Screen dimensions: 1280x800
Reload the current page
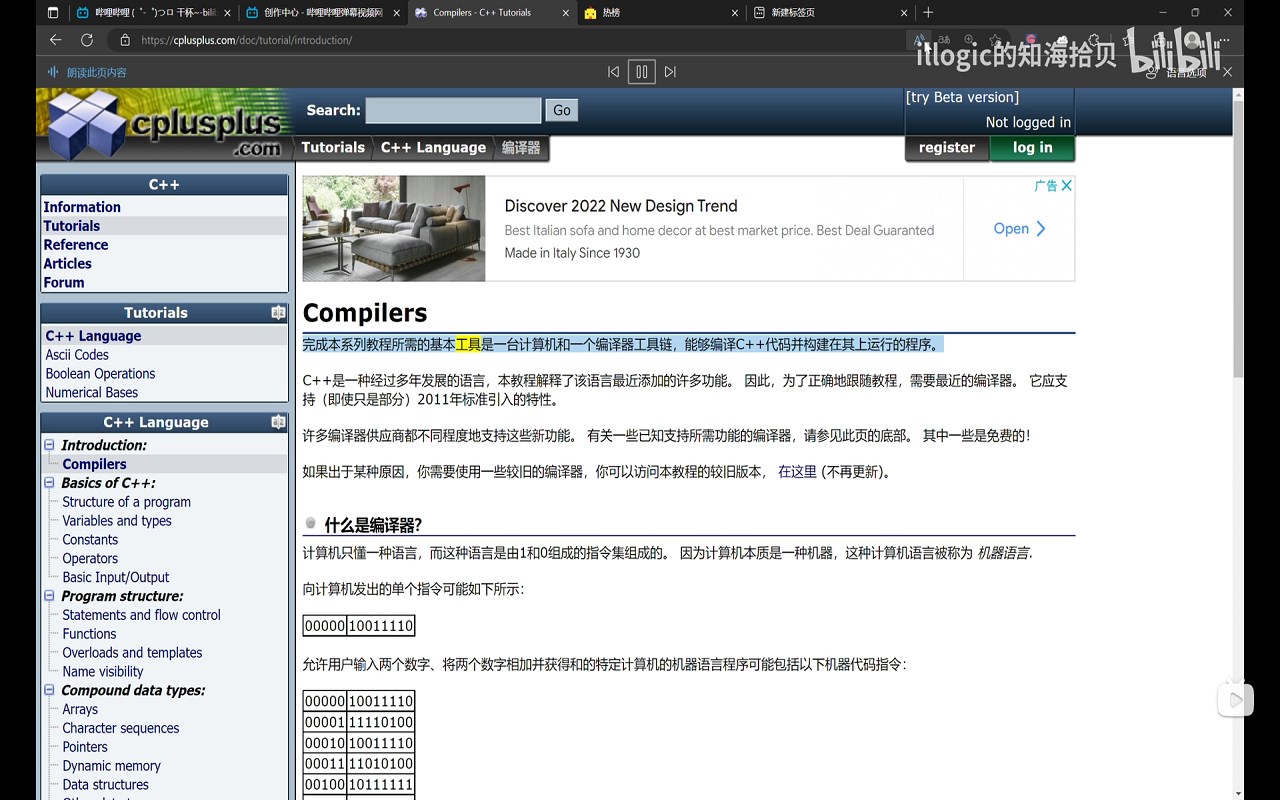(x=87, y=40)
